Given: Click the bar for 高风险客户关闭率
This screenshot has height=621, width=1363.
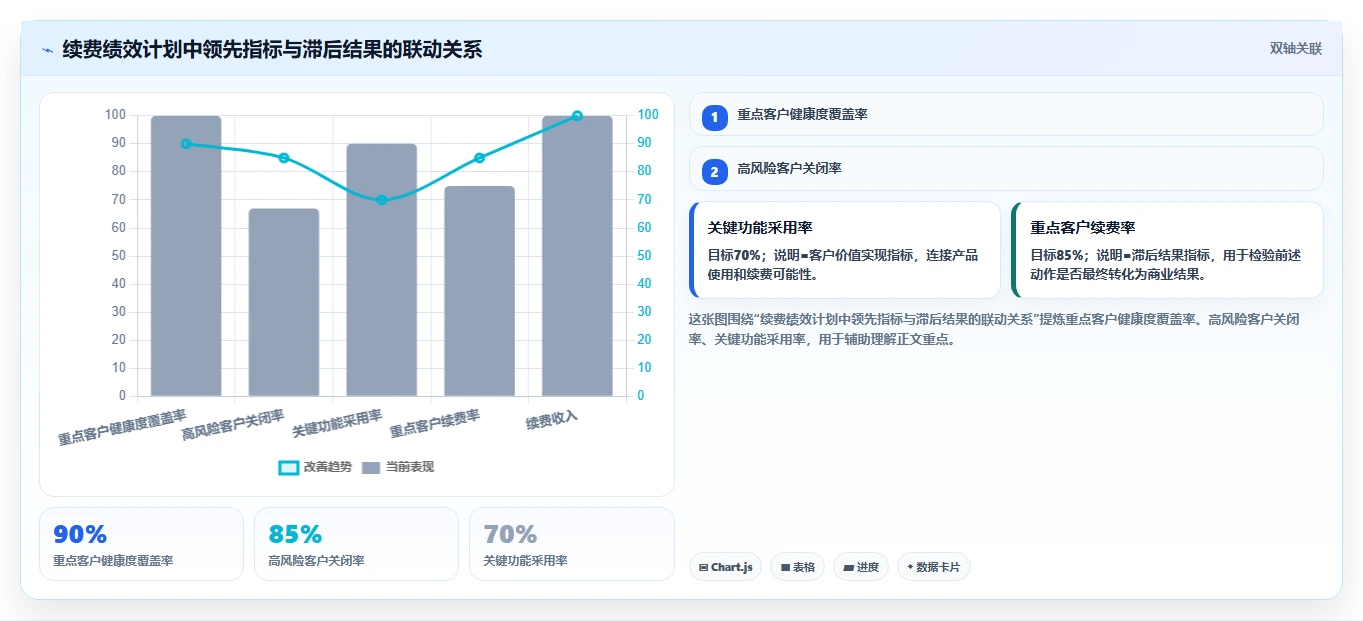Looking at the screenshot, I should (284, 302).
